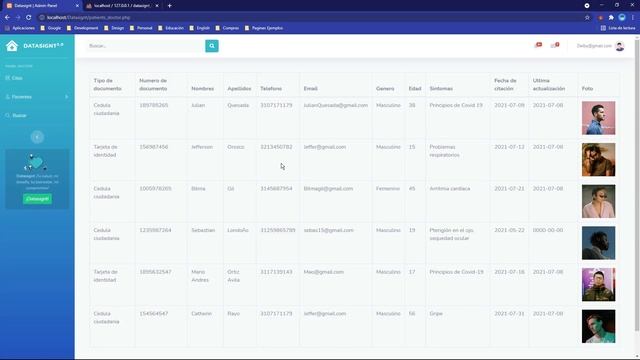Click the user avatar in top bar
This screenshot has height=360, width=640.
pyautogui.click(x=620, y=46)
